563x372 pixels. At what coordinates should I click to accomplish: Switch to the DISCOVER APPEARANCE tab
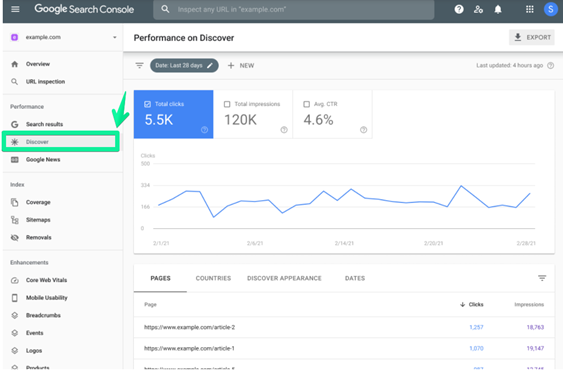[284, 278]
